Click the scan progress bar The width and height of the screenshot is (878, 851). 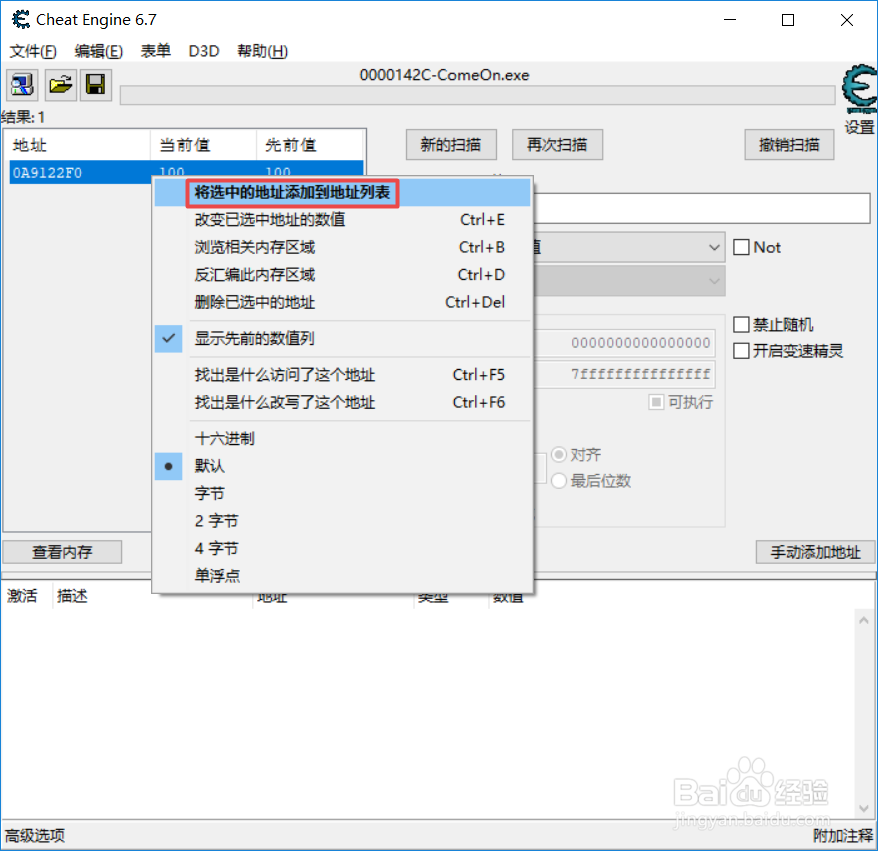click(478, 95)
